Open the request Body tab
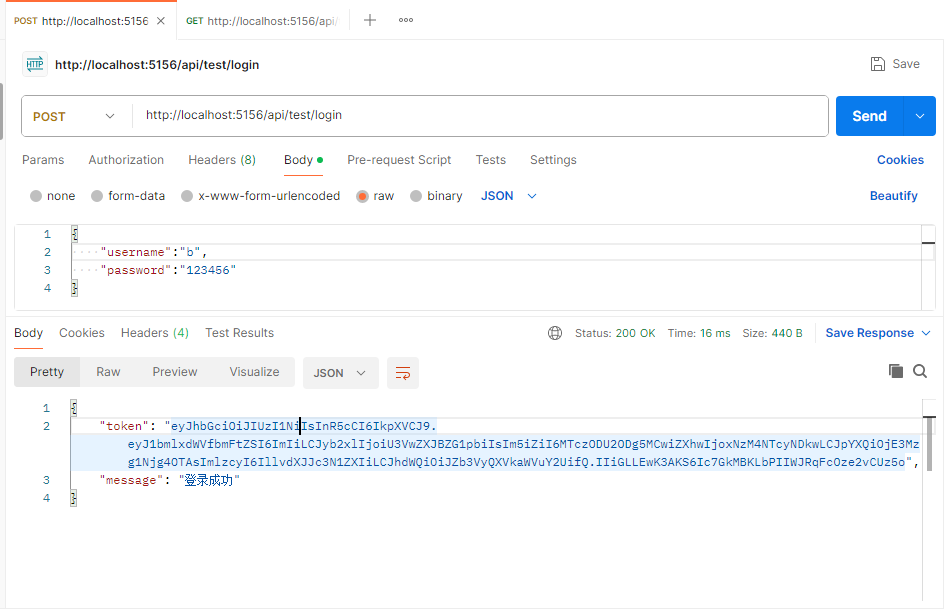The height and width of the screenshot is (616, 944). coord(303,160)
